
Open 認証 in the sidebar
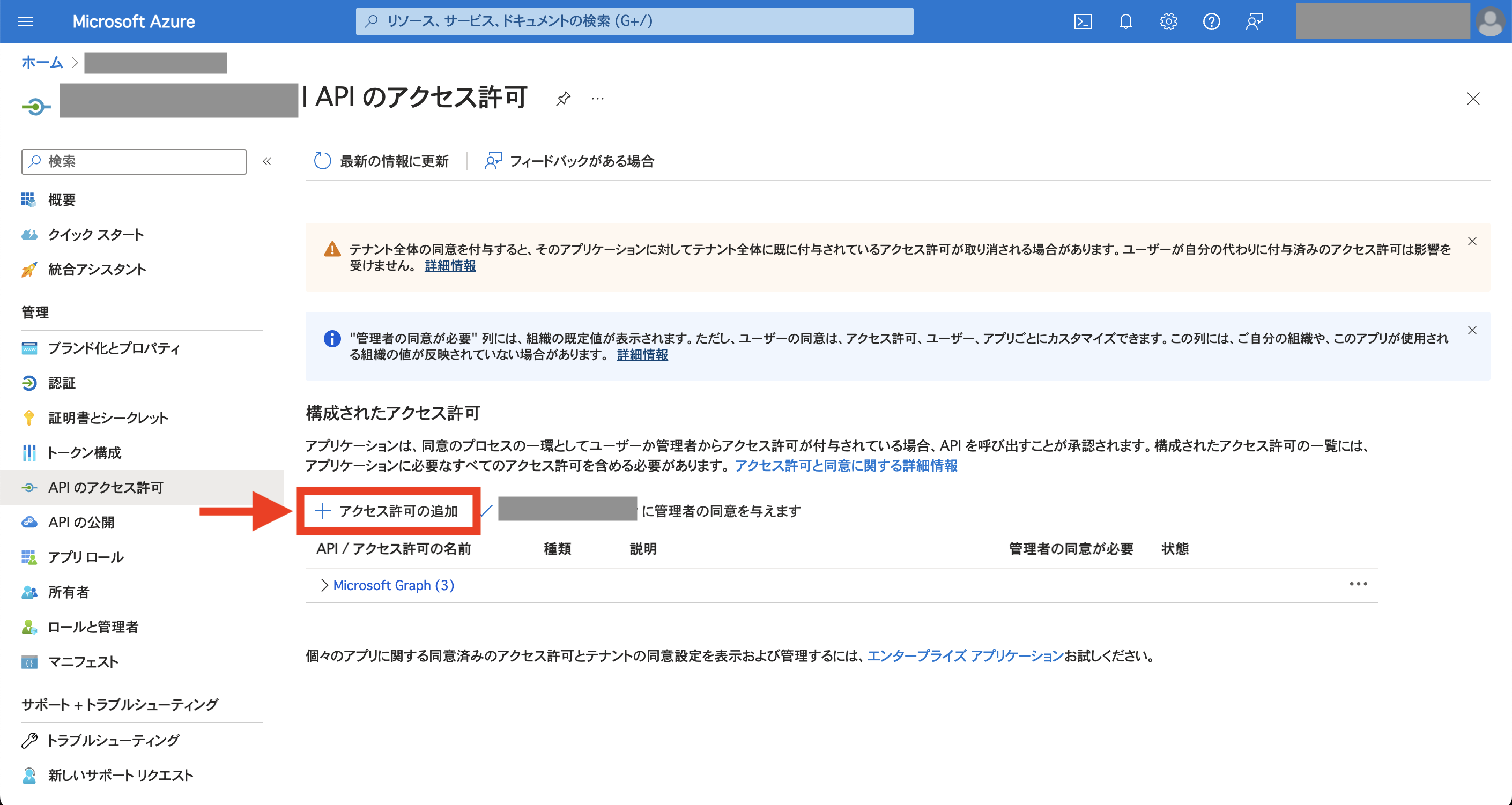(x=62, y=383)
